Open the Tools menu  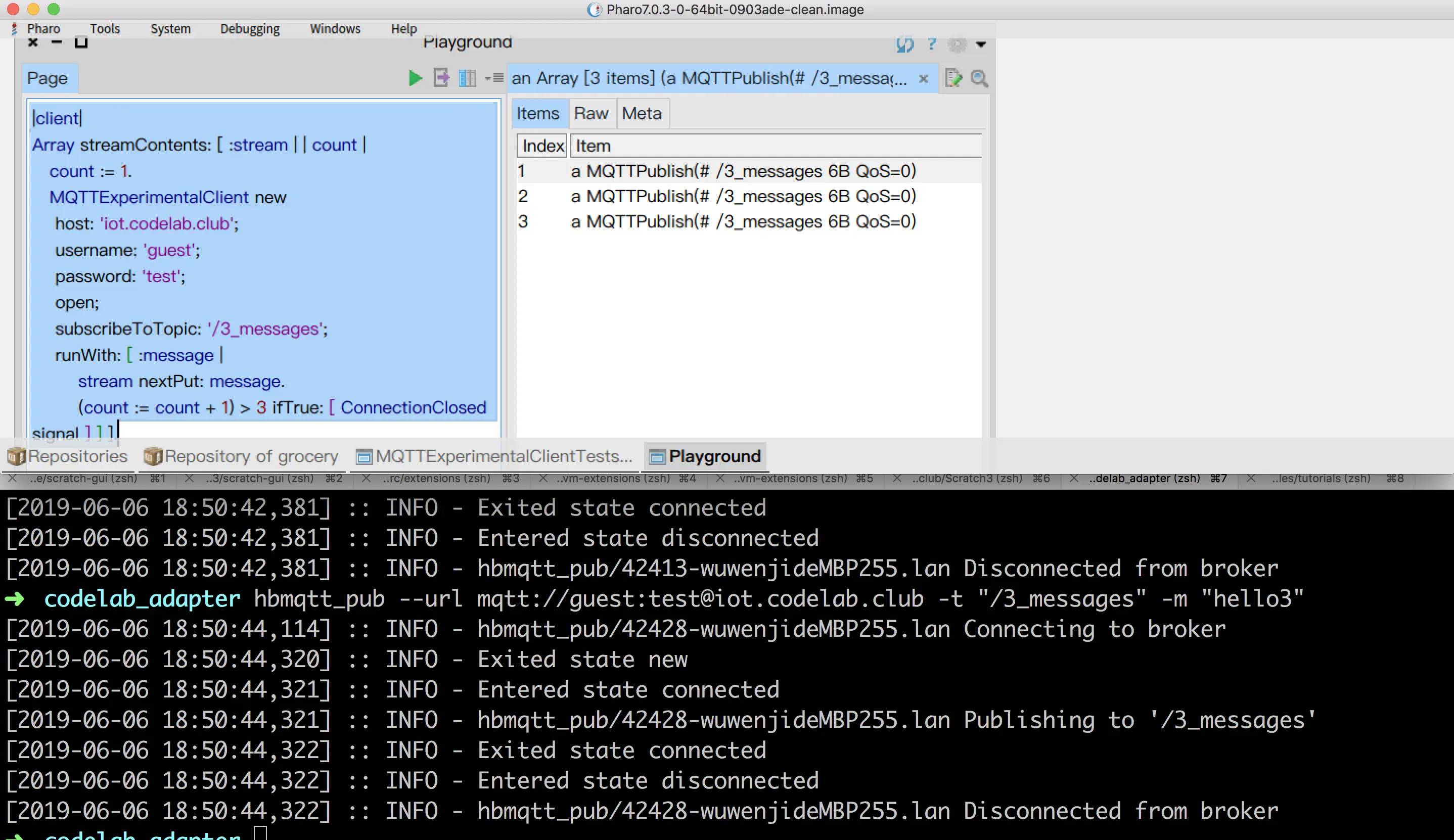pyautogui.click(x=105, y=29)
